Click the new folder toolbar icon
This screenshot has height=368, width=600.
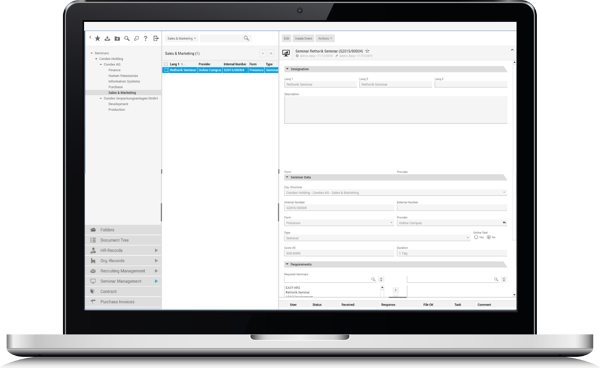[x=117, y=38]
